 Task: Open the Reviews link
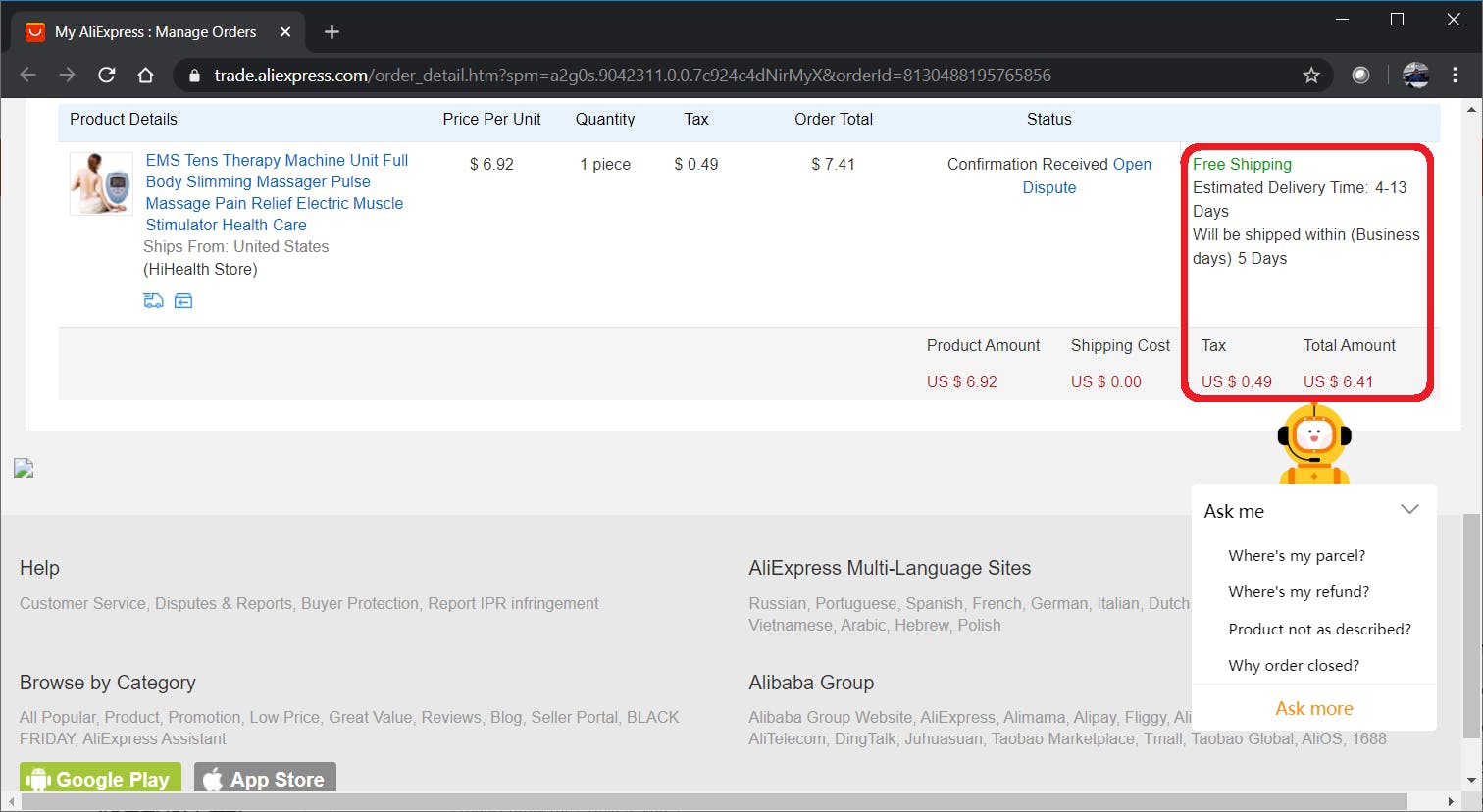(x=451, y=718)
